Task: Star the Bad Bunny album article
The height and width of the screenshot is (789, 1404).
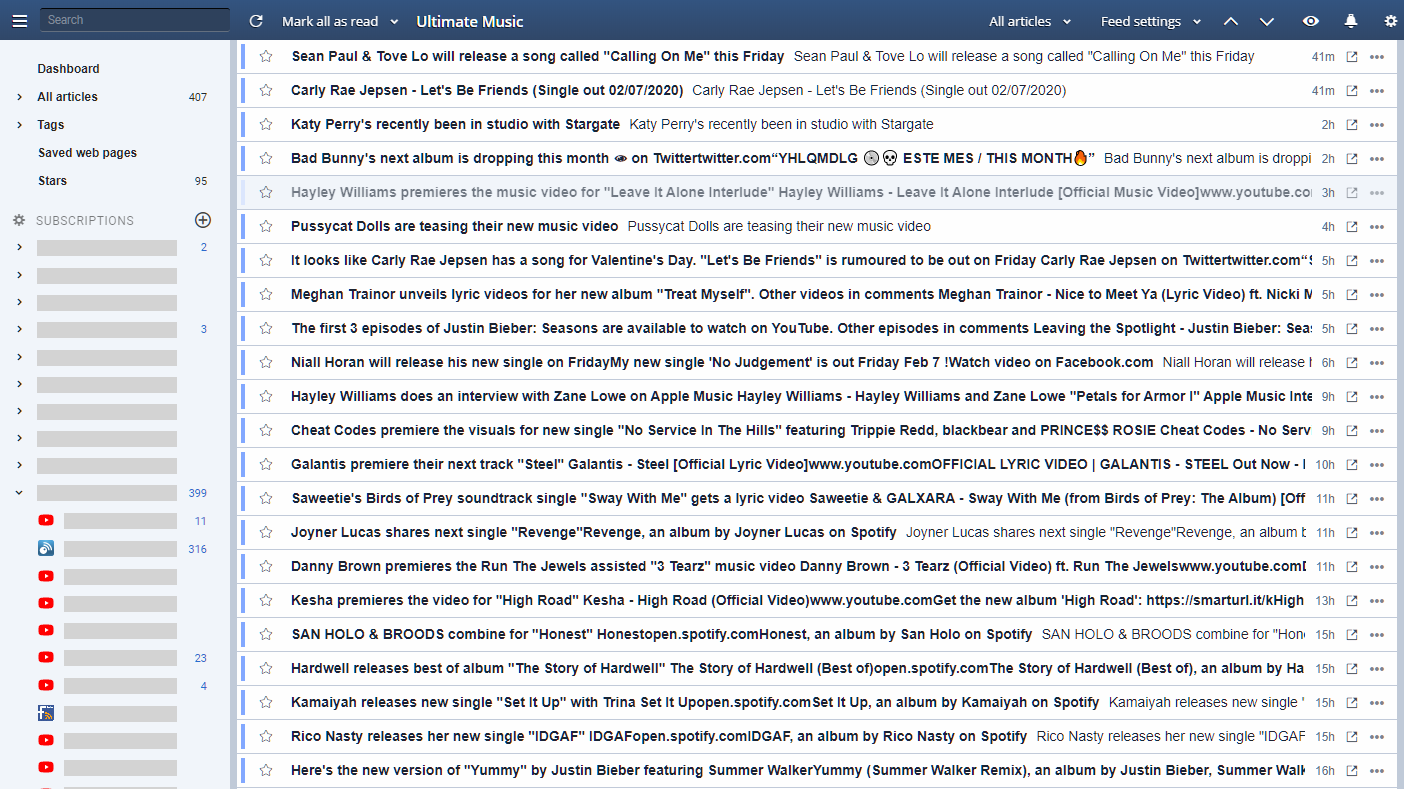Action: pos(266,158)
